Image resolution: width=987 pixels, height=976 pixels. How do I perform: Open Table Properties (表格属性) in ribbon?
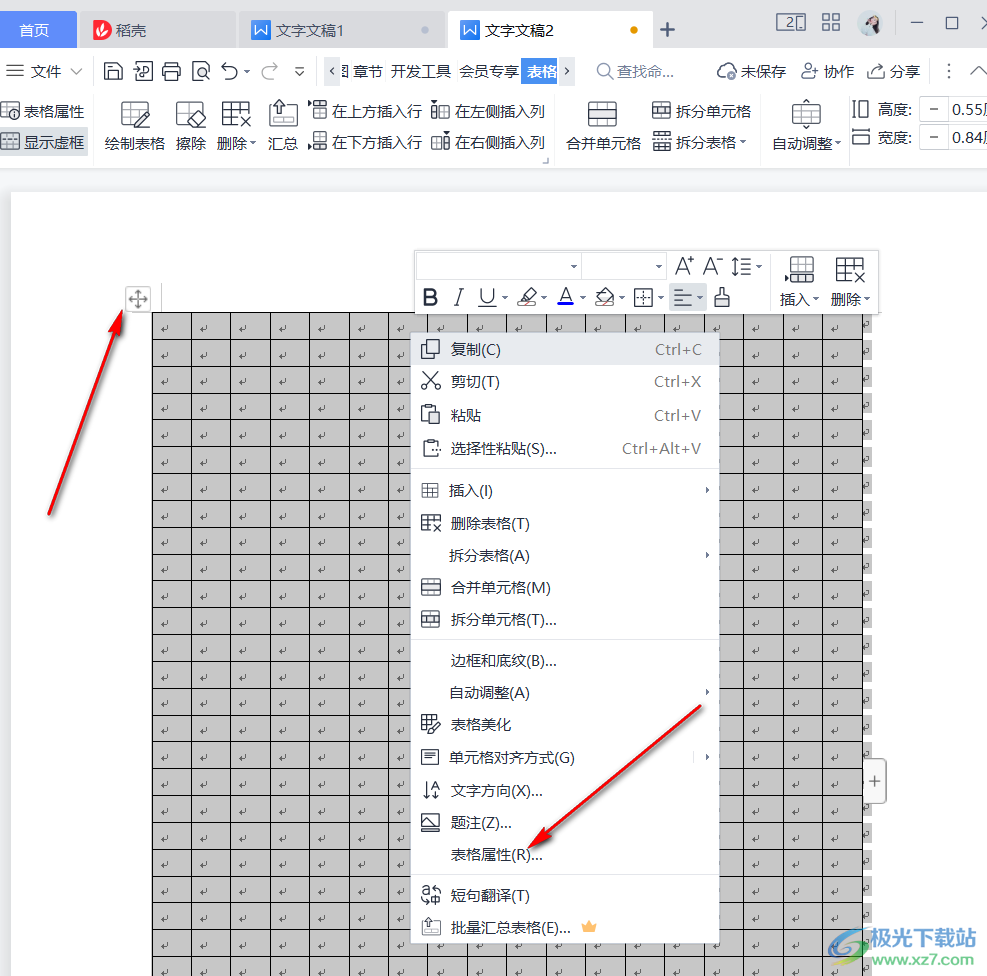[x=43, y=111]
